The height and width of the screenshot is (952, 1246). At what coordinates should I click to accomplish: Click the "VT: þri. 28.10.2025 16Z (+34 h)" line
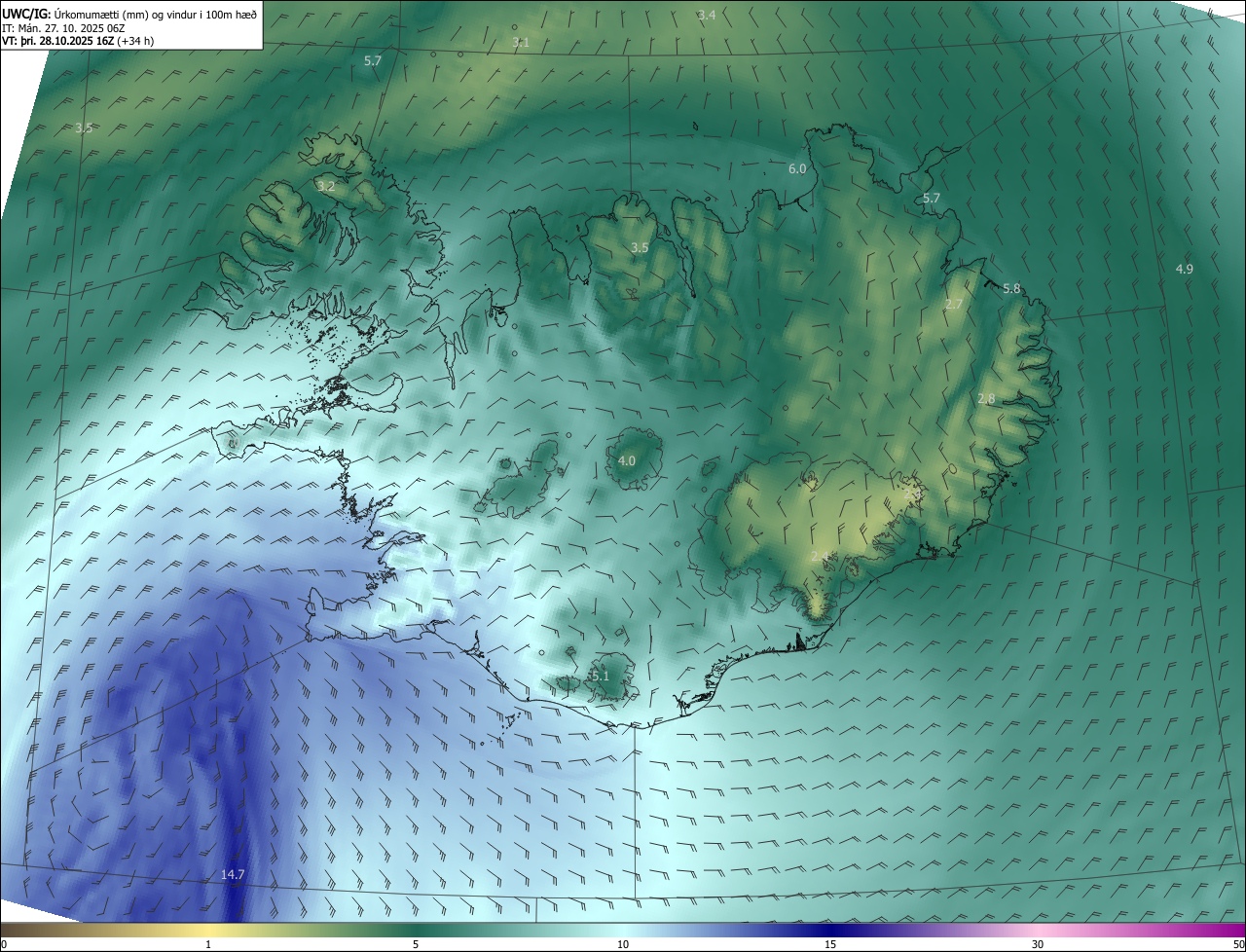78,41
